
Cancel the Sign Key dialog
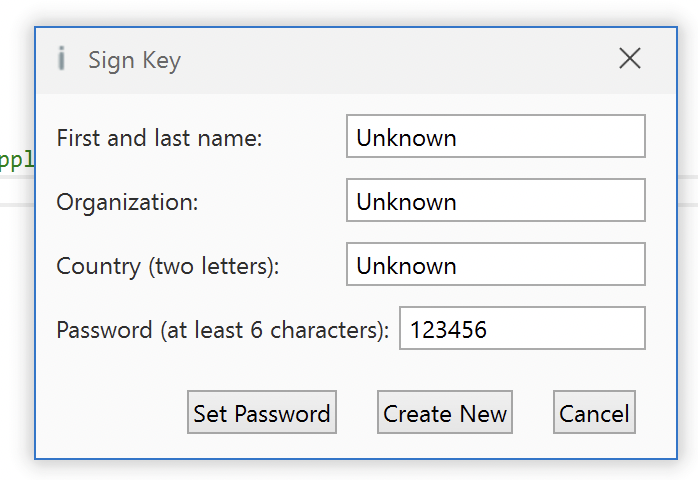(x=594, y=413)
